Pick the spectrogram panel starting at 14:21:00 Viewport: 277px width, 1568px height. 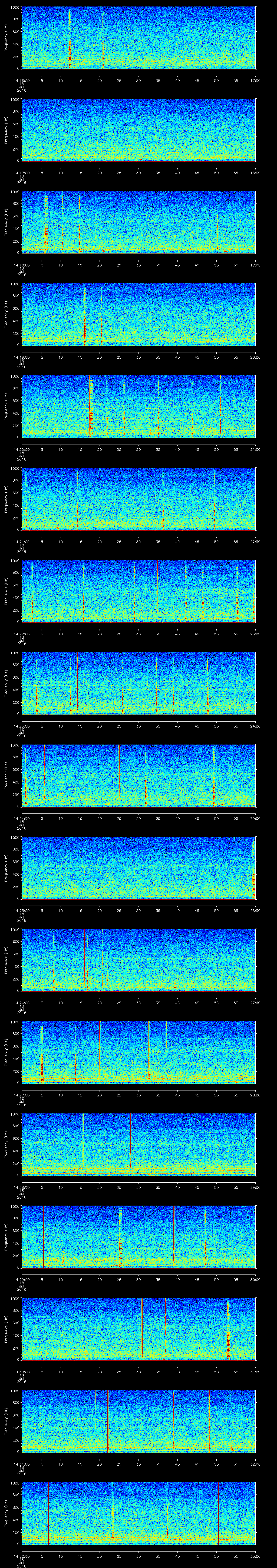pyautogui.click(x=138, y=499)
